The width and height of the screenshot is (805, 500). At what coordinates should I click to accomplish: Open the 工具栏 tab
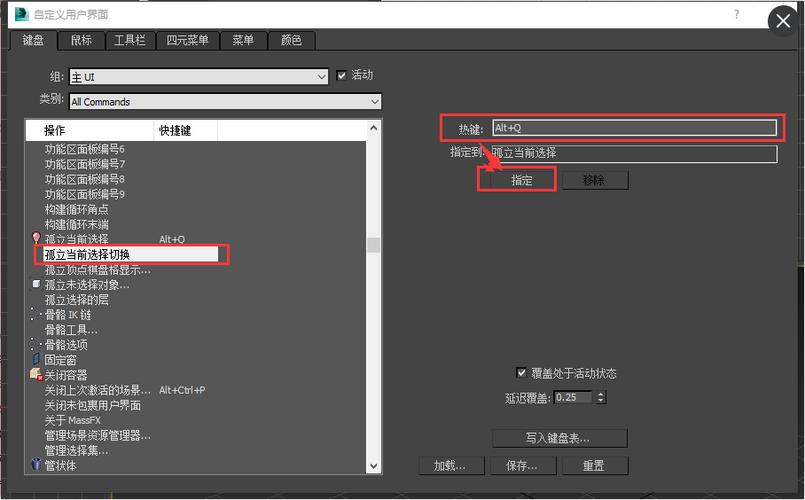[x=129, y=40]
